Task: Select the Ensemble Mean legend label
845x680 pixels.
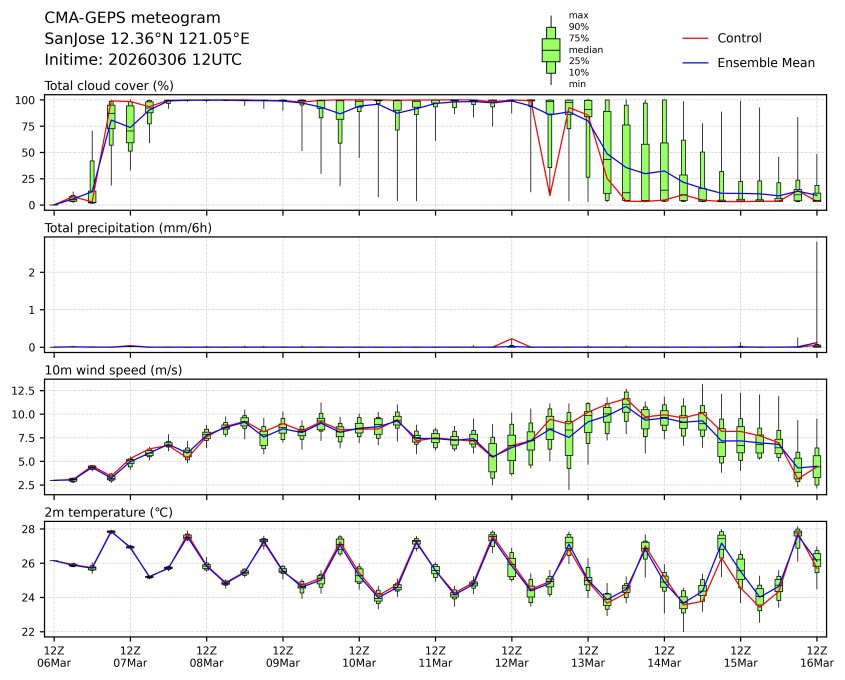Action: [766, 63]
